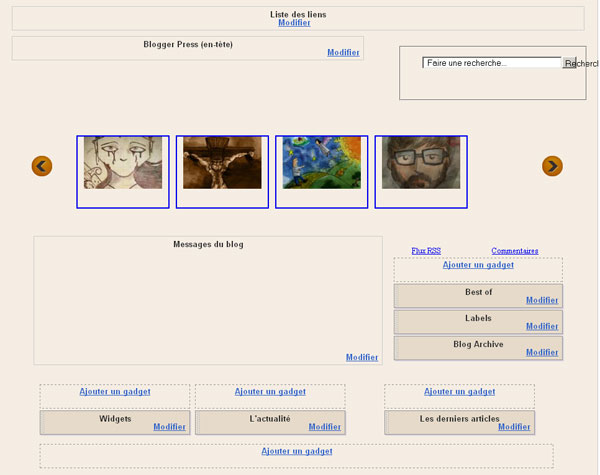600x475 pixels.
Task: Add a gadget above L'actualité
Action: point(270,392)
